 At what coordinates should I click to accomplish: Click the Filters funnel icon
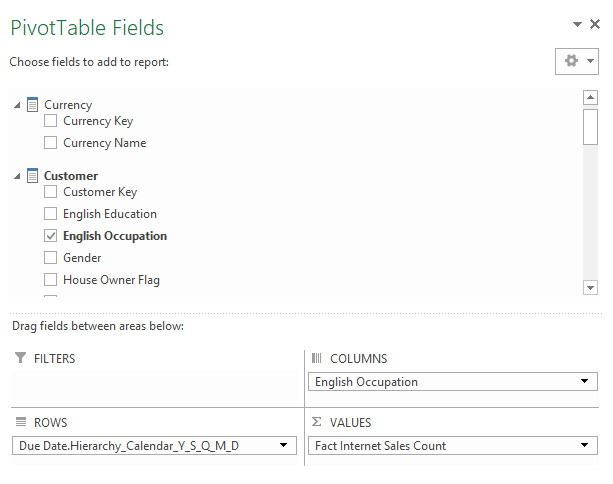20,358
